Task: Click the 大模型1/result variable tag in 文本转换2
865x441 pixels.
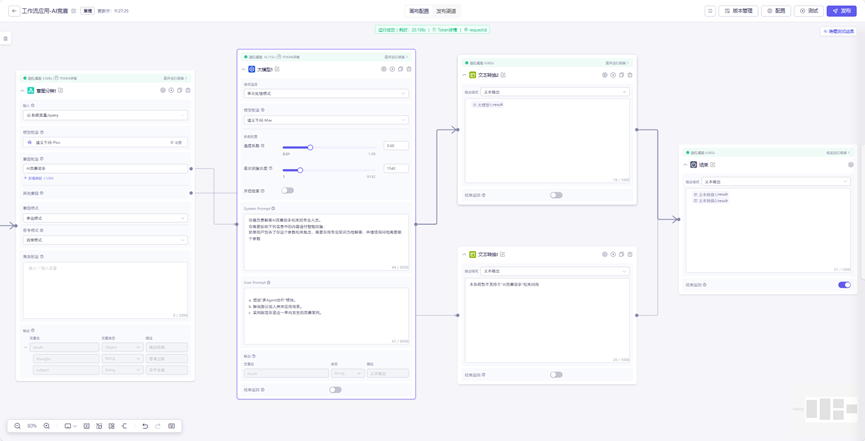Action: pos(488,104)
